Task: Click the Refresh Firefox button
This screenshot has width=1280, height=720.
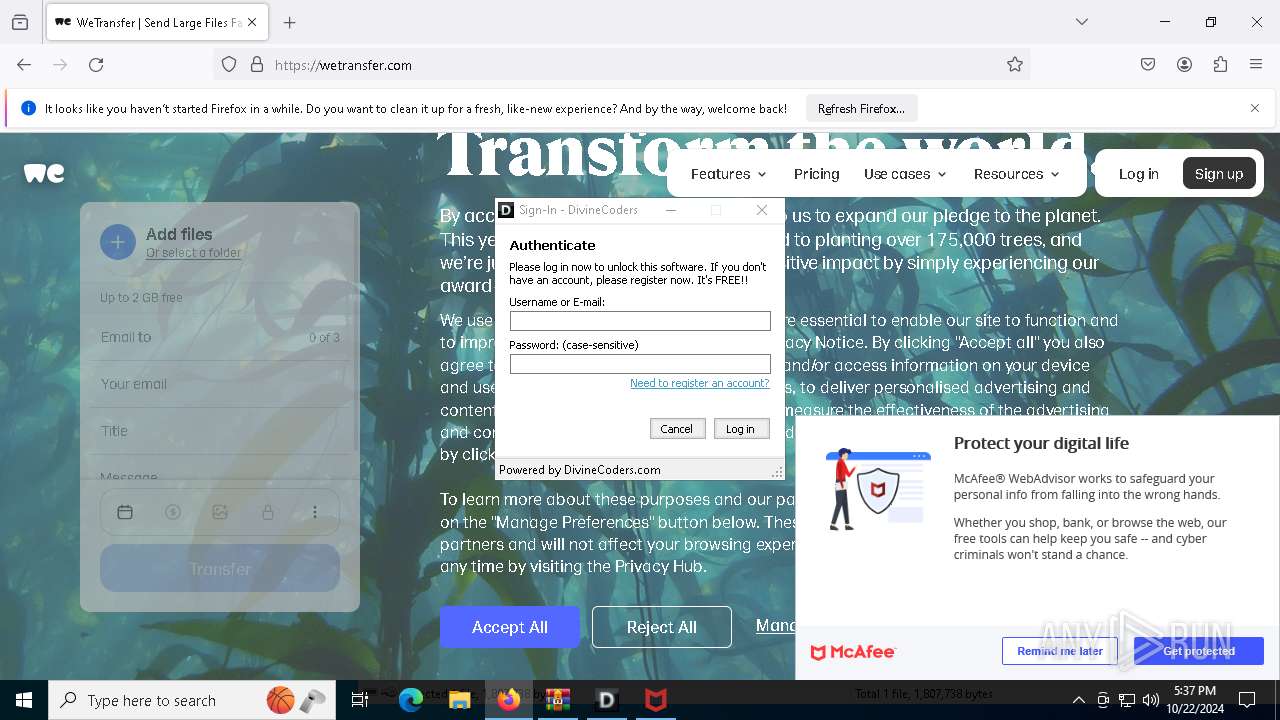Action: tap(861, 108)
